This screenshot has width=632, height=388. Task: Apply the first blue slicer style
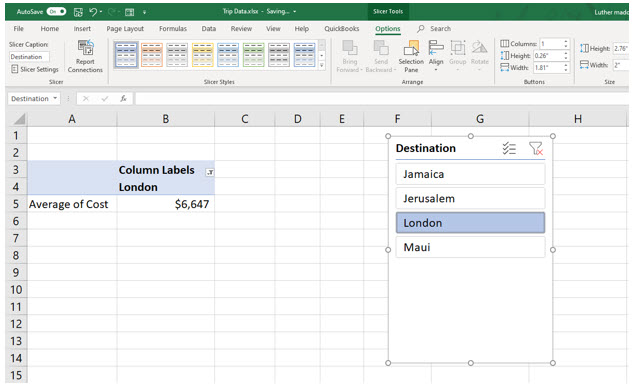point(127,55)
